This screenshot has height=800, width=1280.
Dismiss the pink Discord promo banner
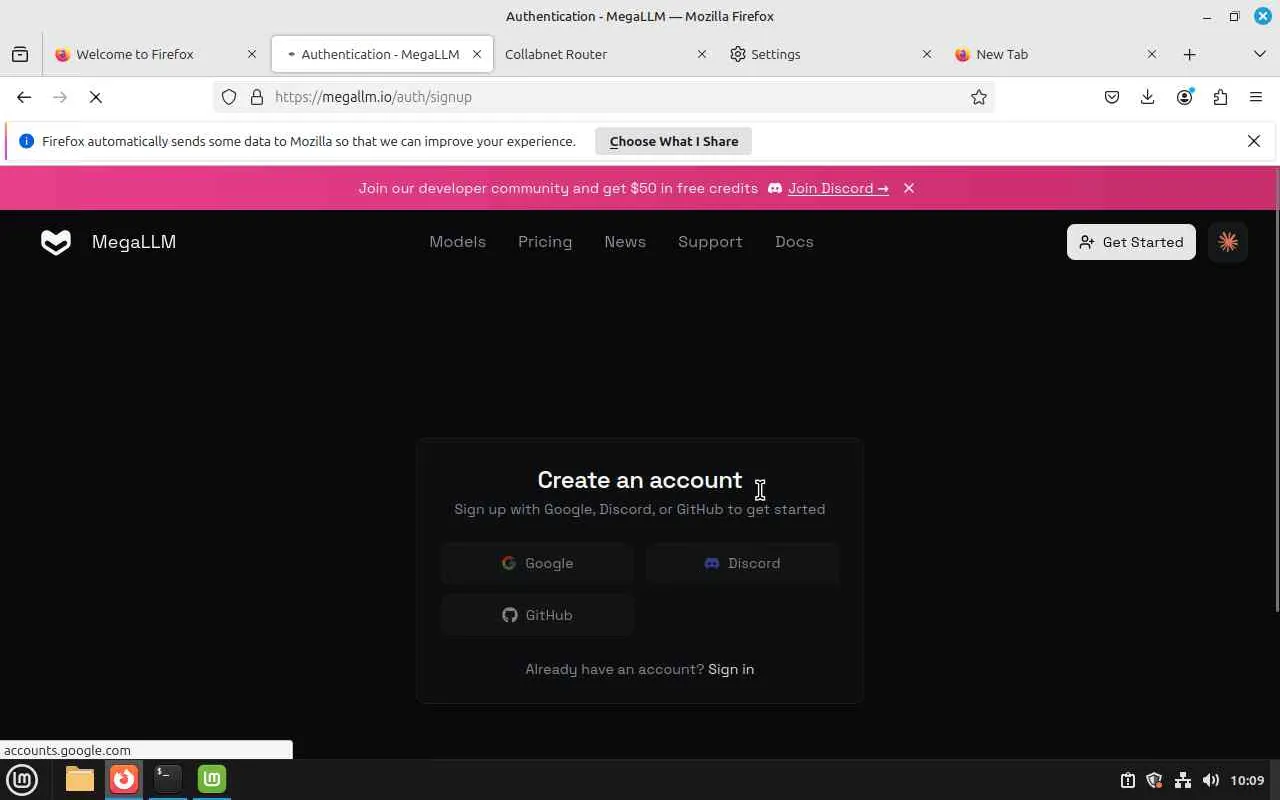pos(909,188)
